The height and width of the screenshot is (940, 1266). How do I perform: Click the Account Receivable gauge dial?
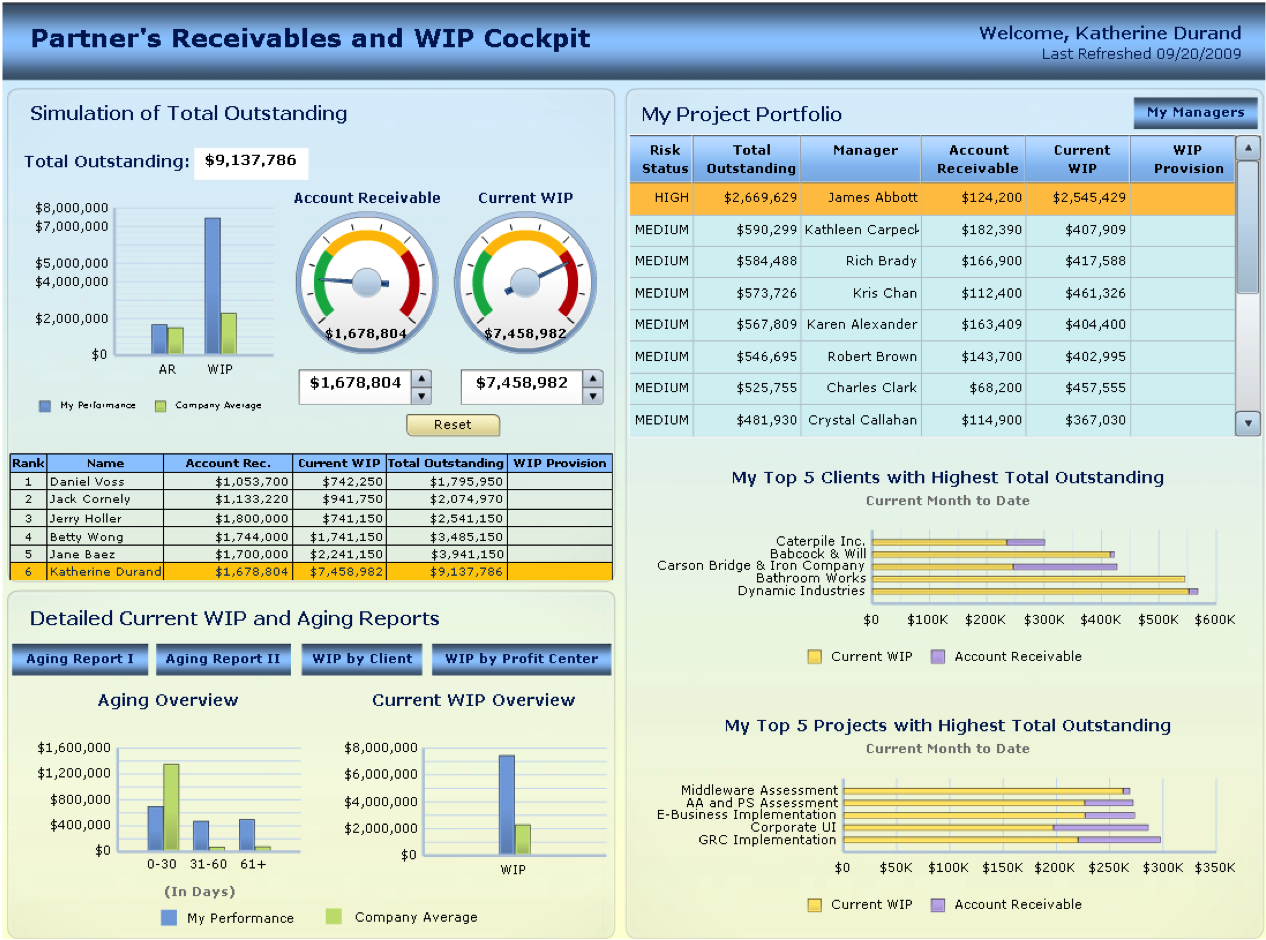point(367,283)
